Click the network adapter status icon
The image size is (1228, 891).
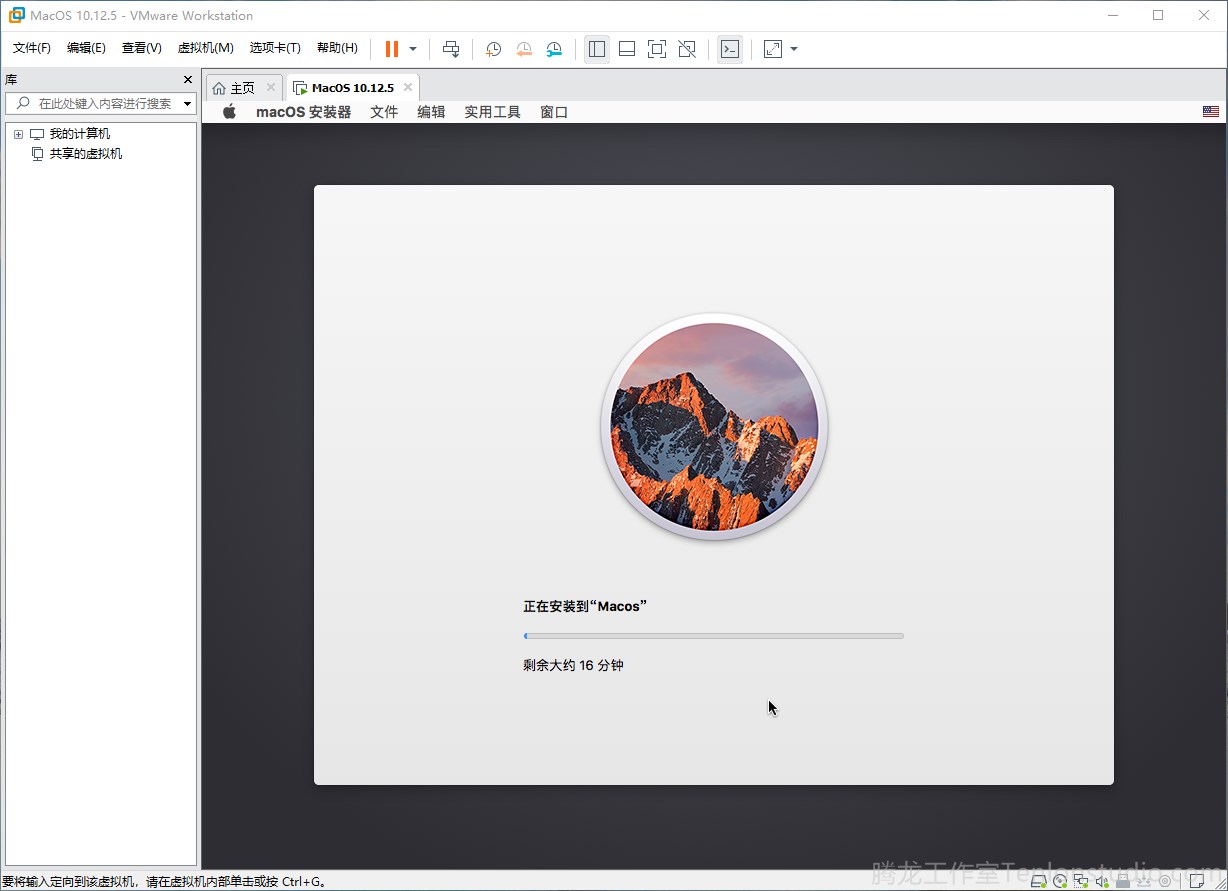pos(1081,881)
